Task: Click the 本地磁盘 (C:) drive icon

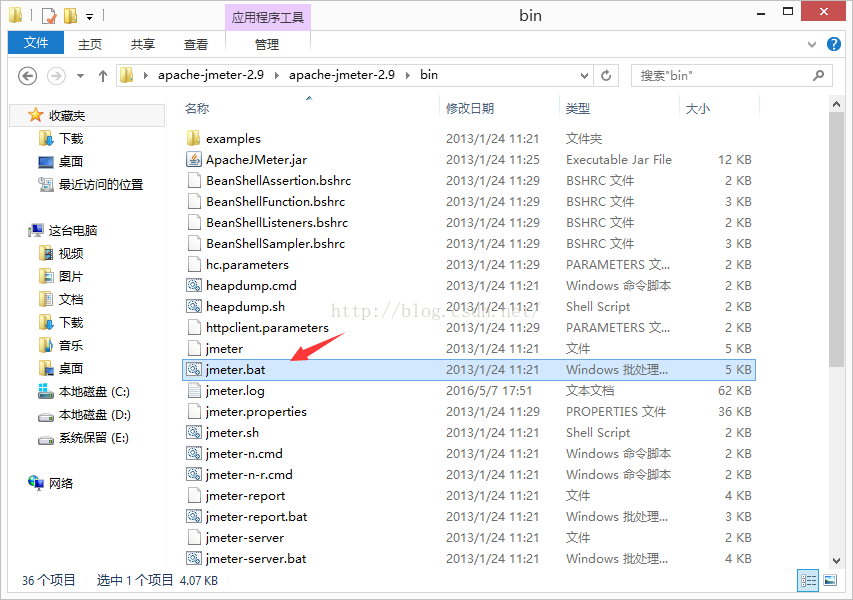Action: [x=46, y=391]
